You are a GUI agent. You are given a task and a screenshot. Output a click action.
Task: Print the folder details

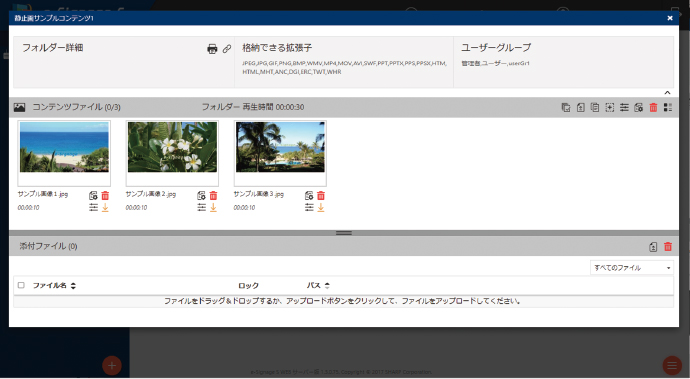(x=212, y=49)
